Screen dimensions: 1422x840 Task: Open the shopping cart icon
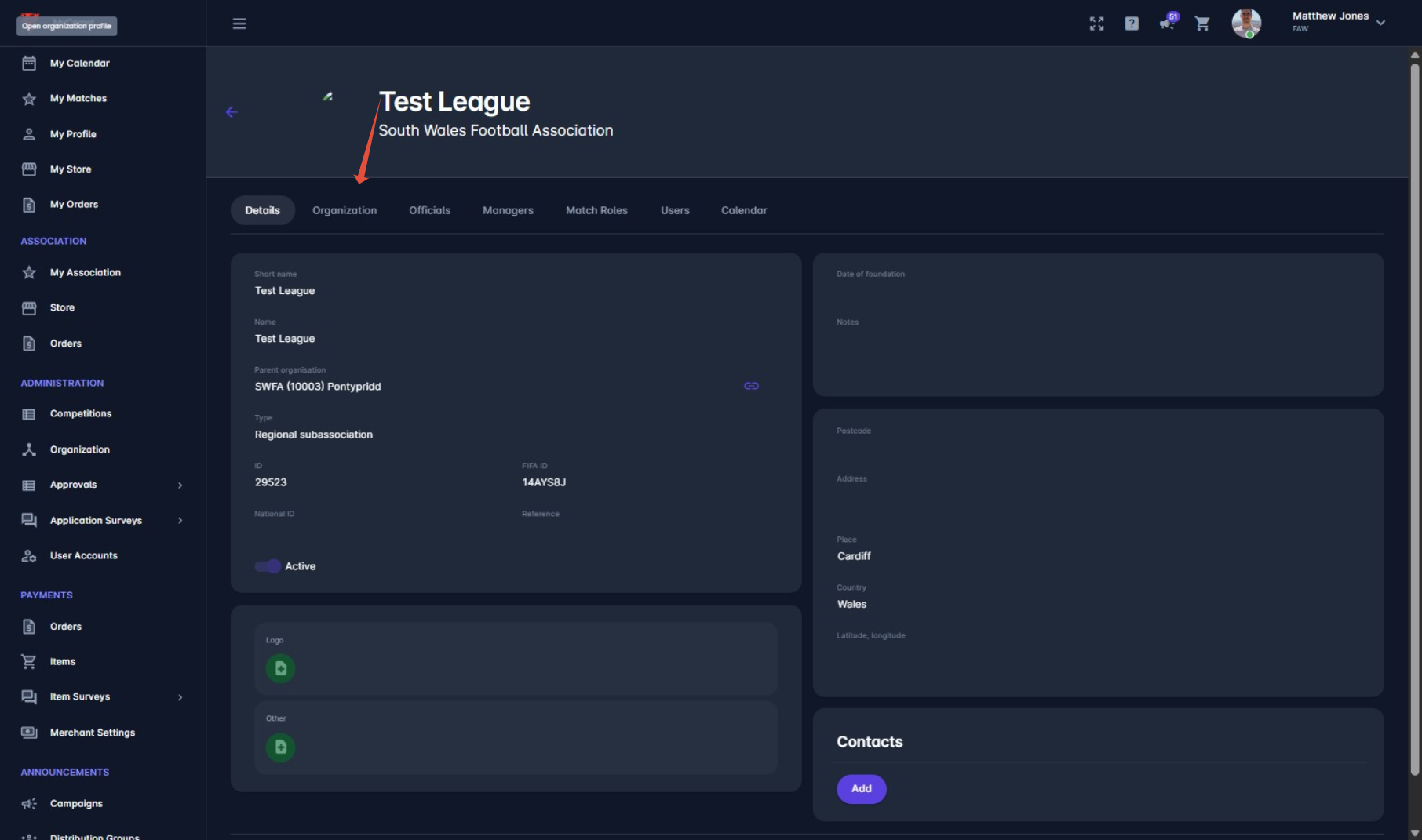point(1202,24)
